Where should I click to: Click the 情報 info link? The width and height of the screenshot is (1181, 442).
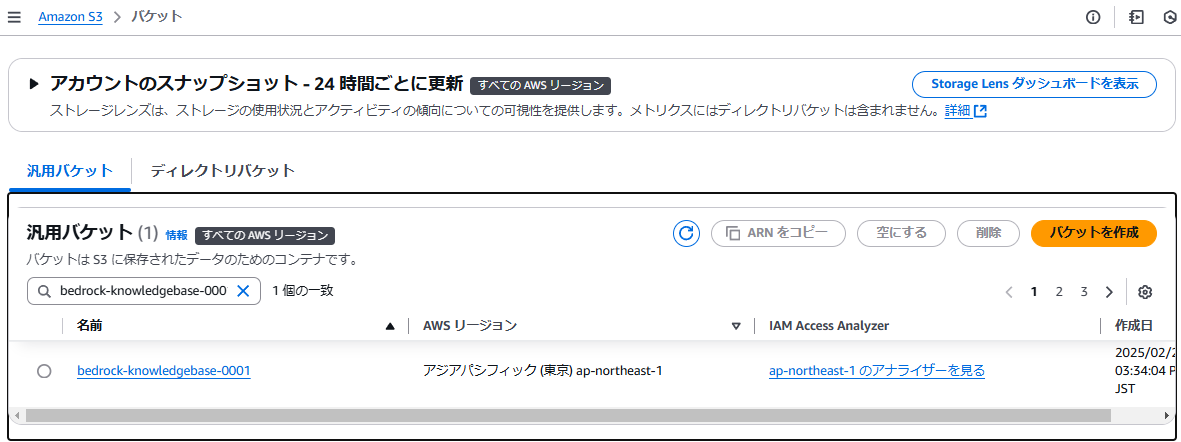(x=177, y=235)
